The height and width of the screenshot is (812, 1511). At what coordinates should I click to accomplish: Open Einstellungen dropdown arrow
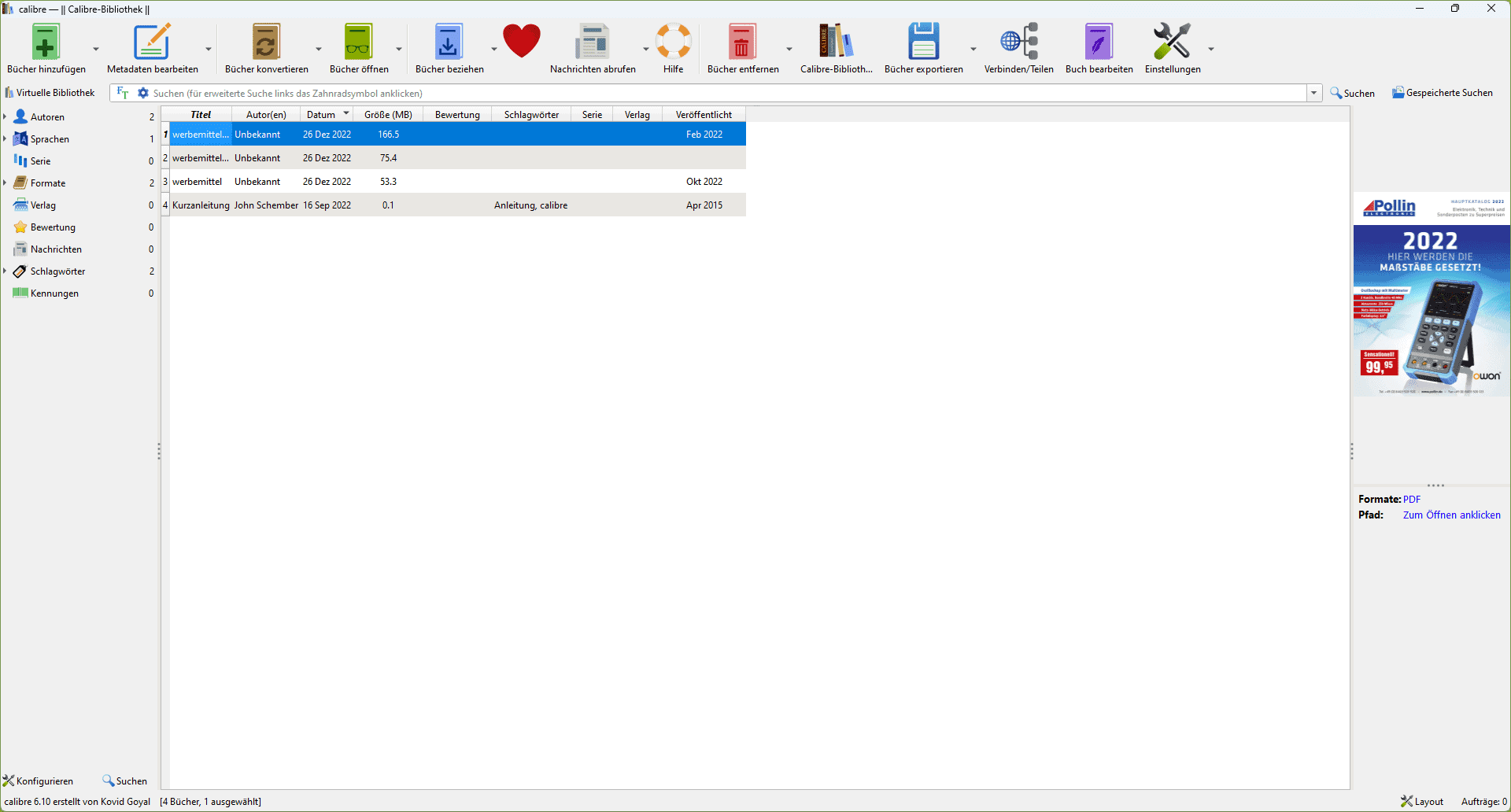[1211, 49]
